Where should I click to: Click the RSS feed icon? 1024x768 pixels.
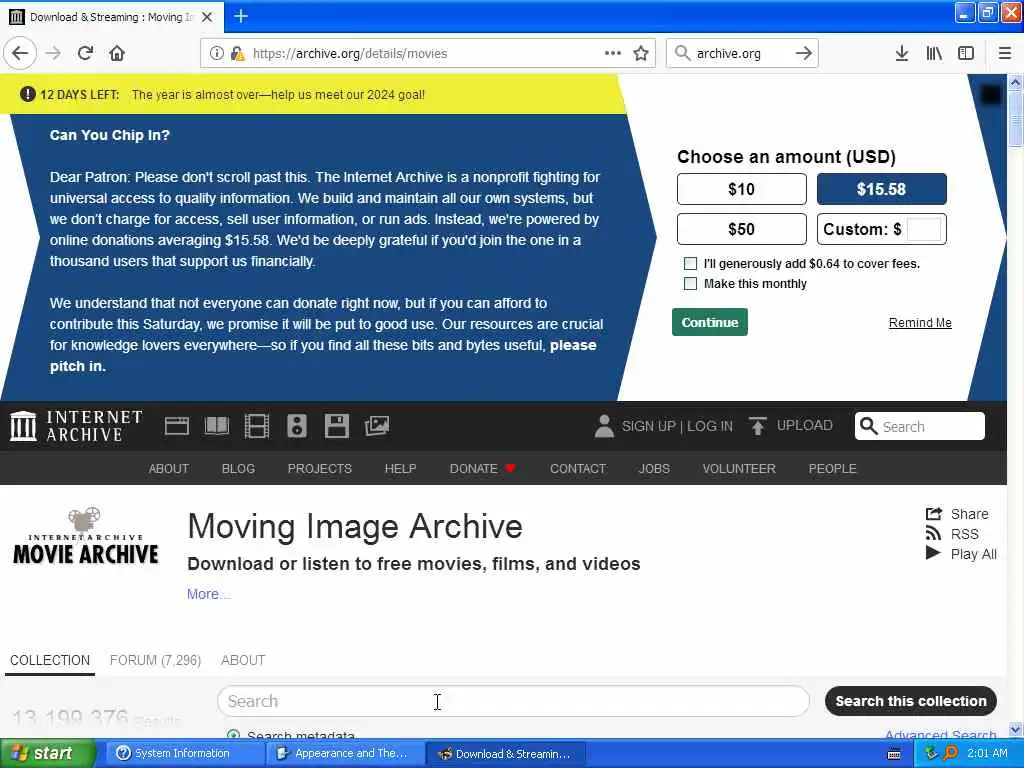934,534
